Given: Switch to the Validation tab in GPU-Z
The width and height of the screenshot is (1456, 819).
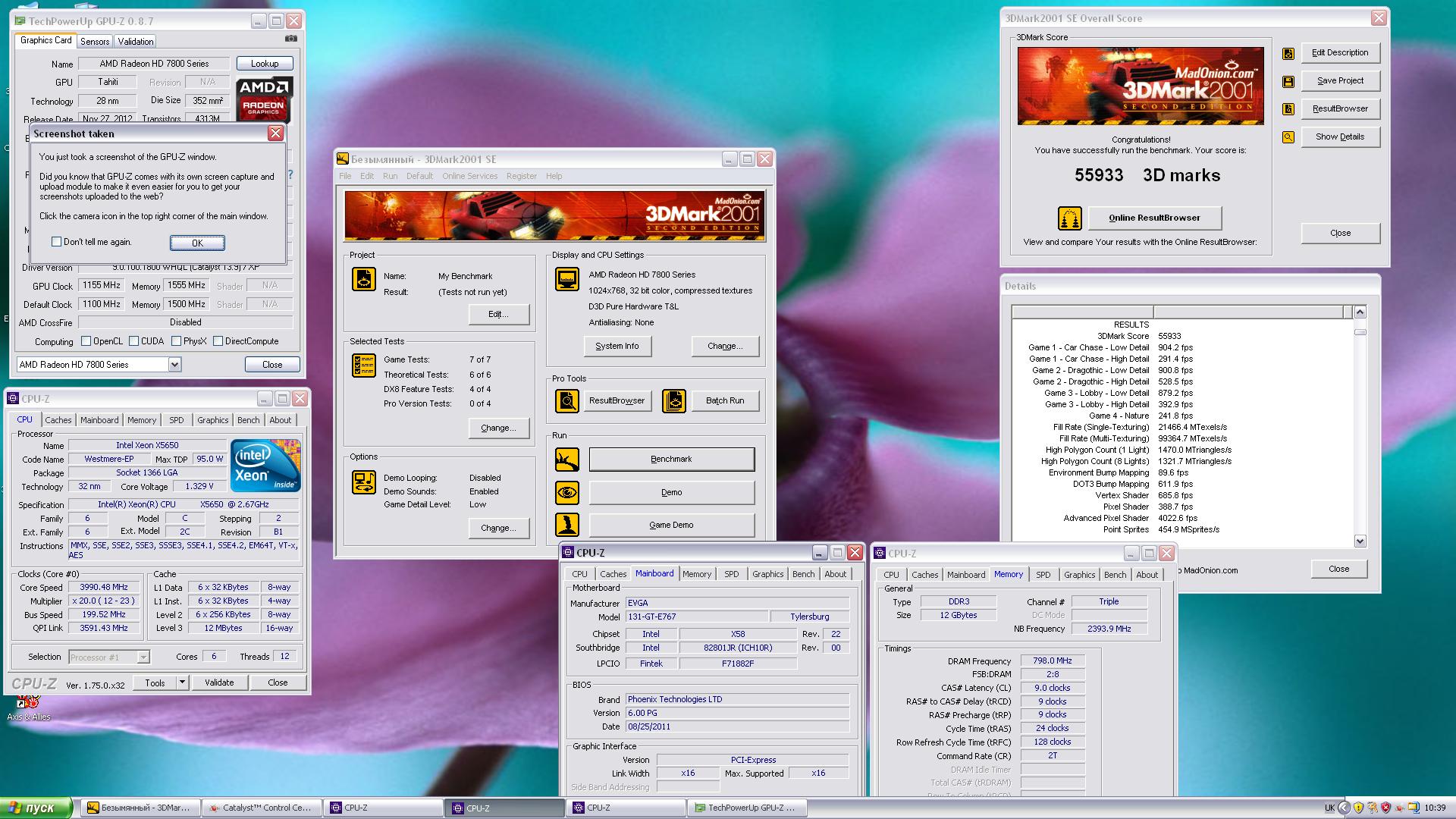Looking at the screenshot, I should pyautogui.click(x=135, y=42).
